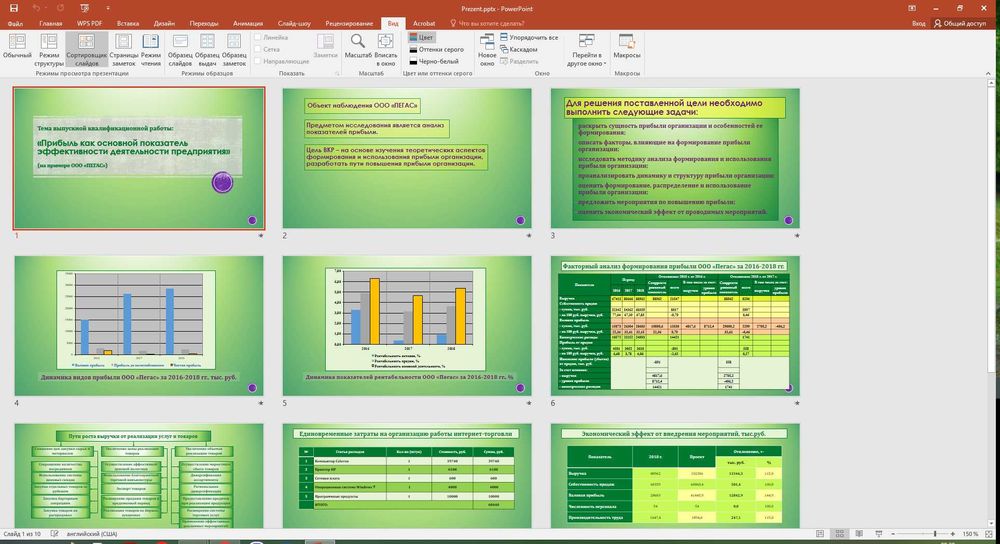Switch to normal view from status bar

point(820,534)
